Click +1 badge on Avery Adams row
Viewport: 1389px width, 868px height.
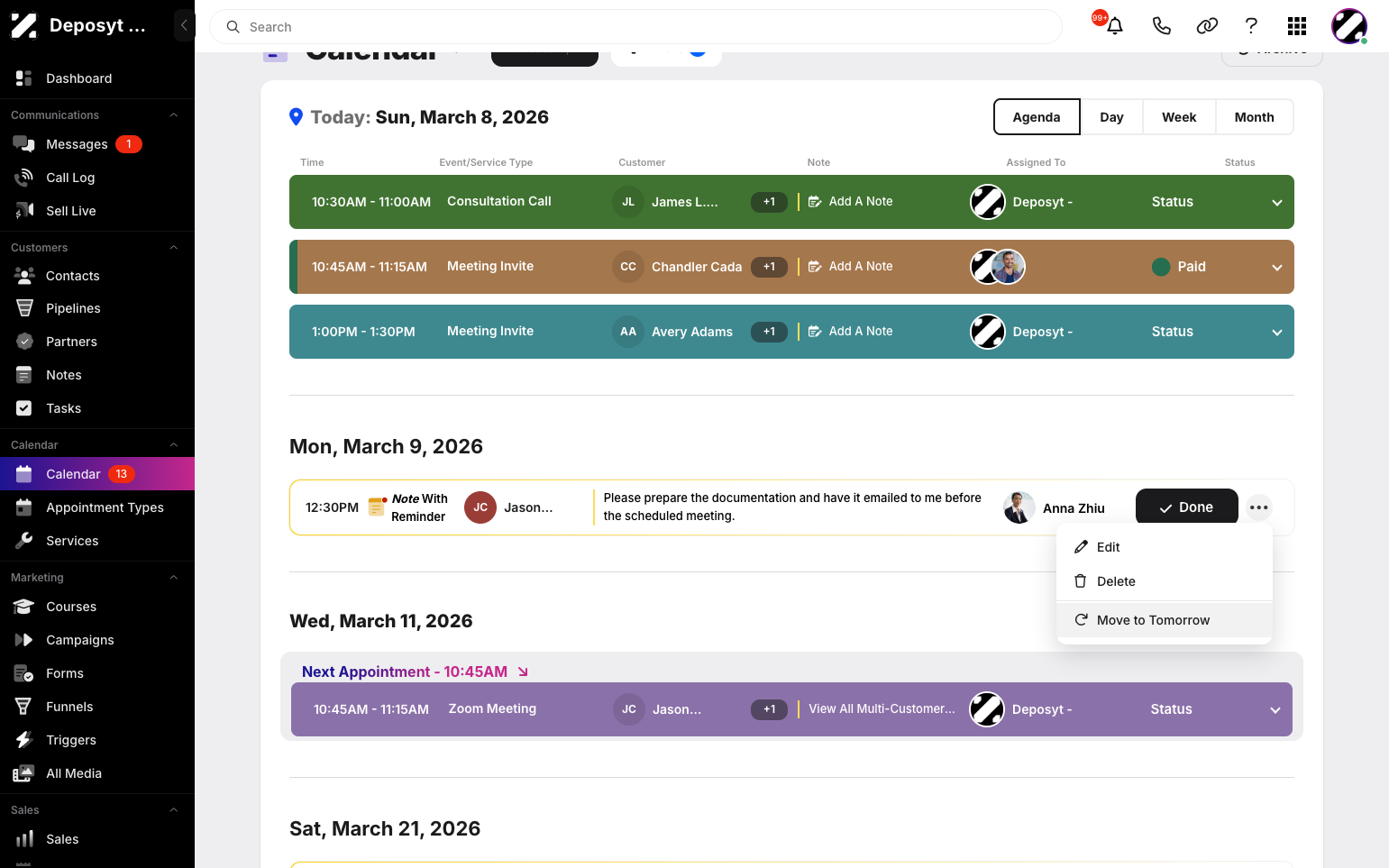click(769, 332)
